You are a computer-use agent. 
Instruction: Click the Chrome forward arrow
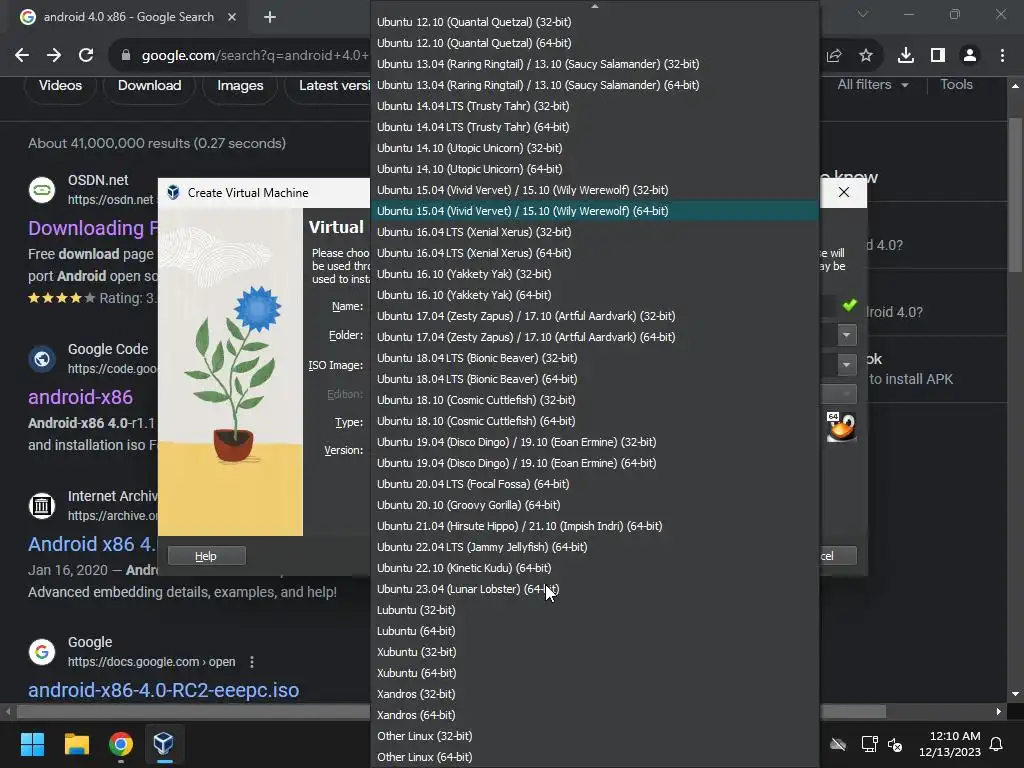[54, 56]
